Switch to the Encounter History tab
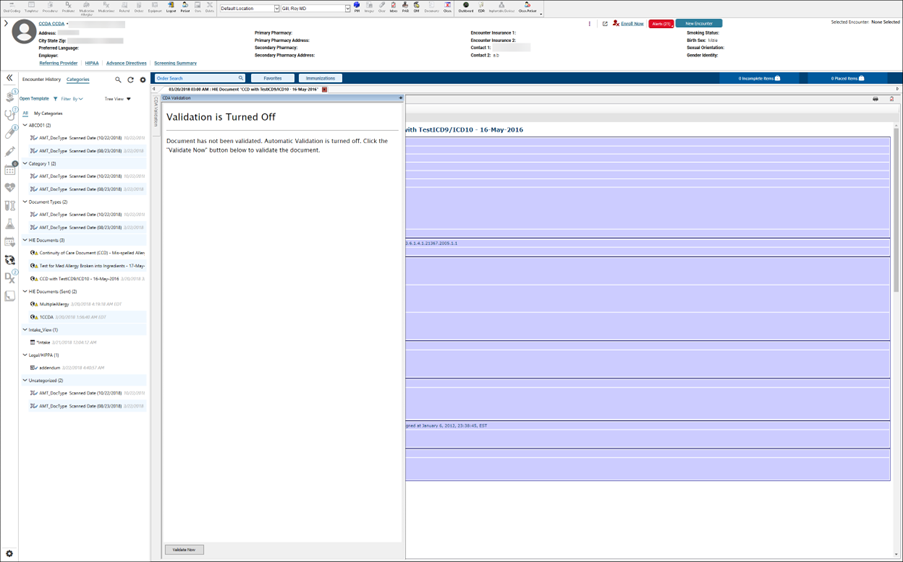The height and width of the screenshot is (562, 903). pos(41,79)
